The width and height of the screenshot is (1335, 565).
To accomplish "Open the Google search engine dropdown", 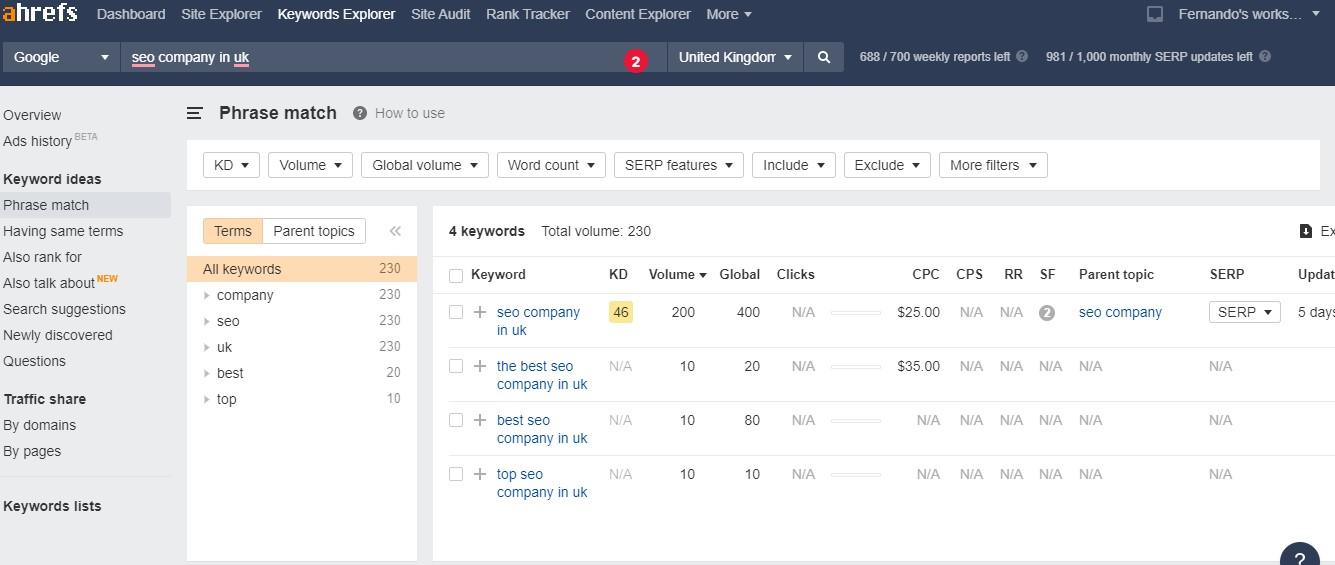I will click(x=60, y=57).
